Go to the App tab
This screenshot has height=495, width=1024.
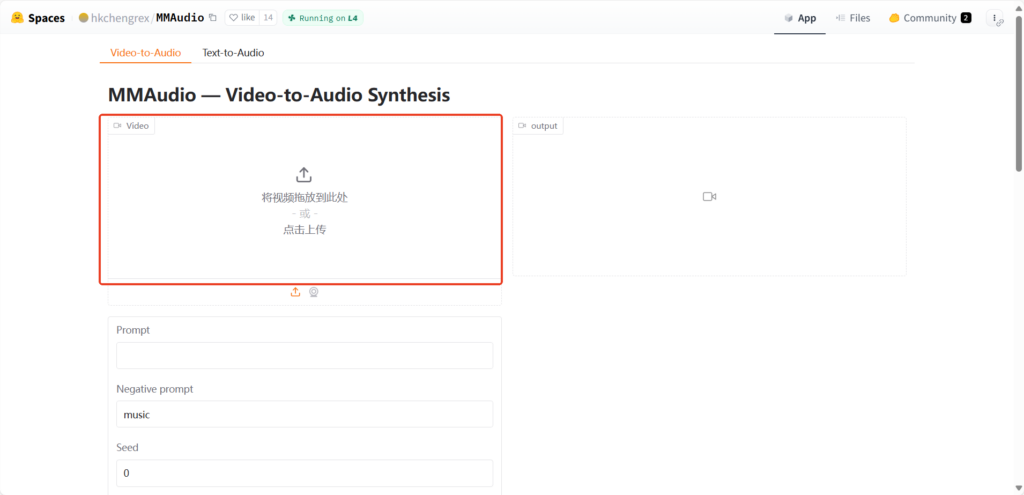[x=799, y=18]
